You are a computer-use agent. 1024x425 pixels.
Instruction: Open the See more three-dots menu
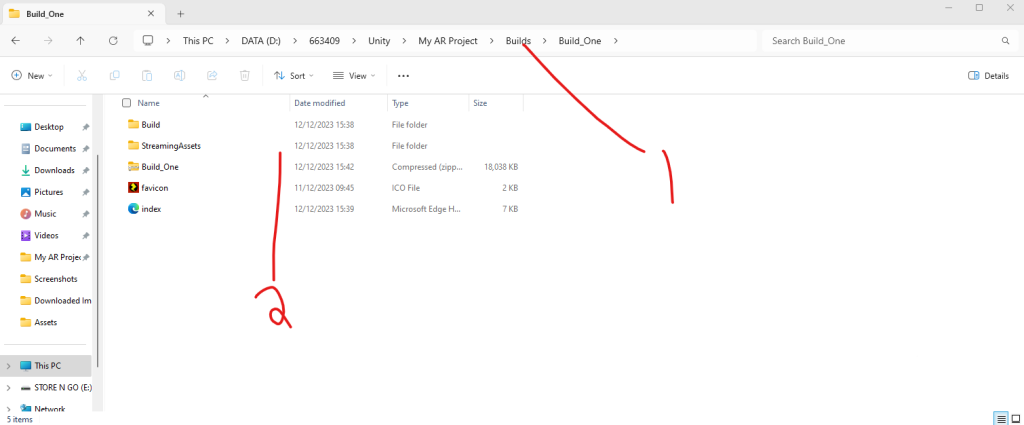(x=403, y=75)
